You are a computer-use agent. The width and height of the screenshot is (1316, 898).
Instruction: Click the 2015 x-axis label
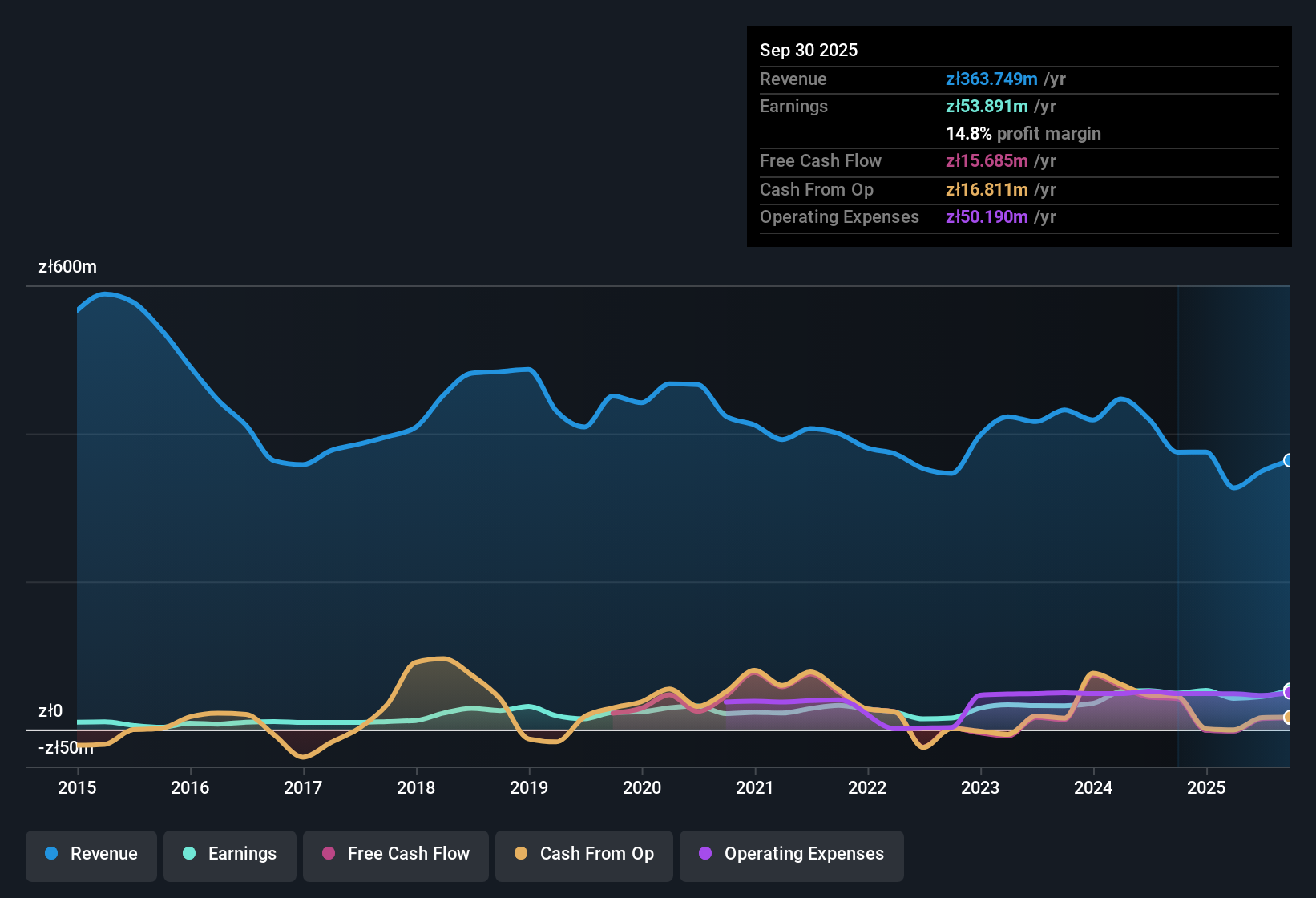[77, 787]
